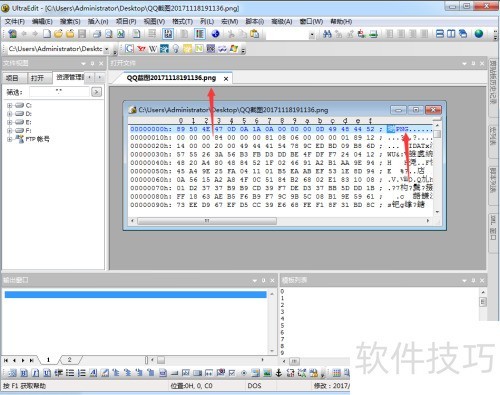
Task: Open the empty search combo box dropdown
Action: pos(312,34)
